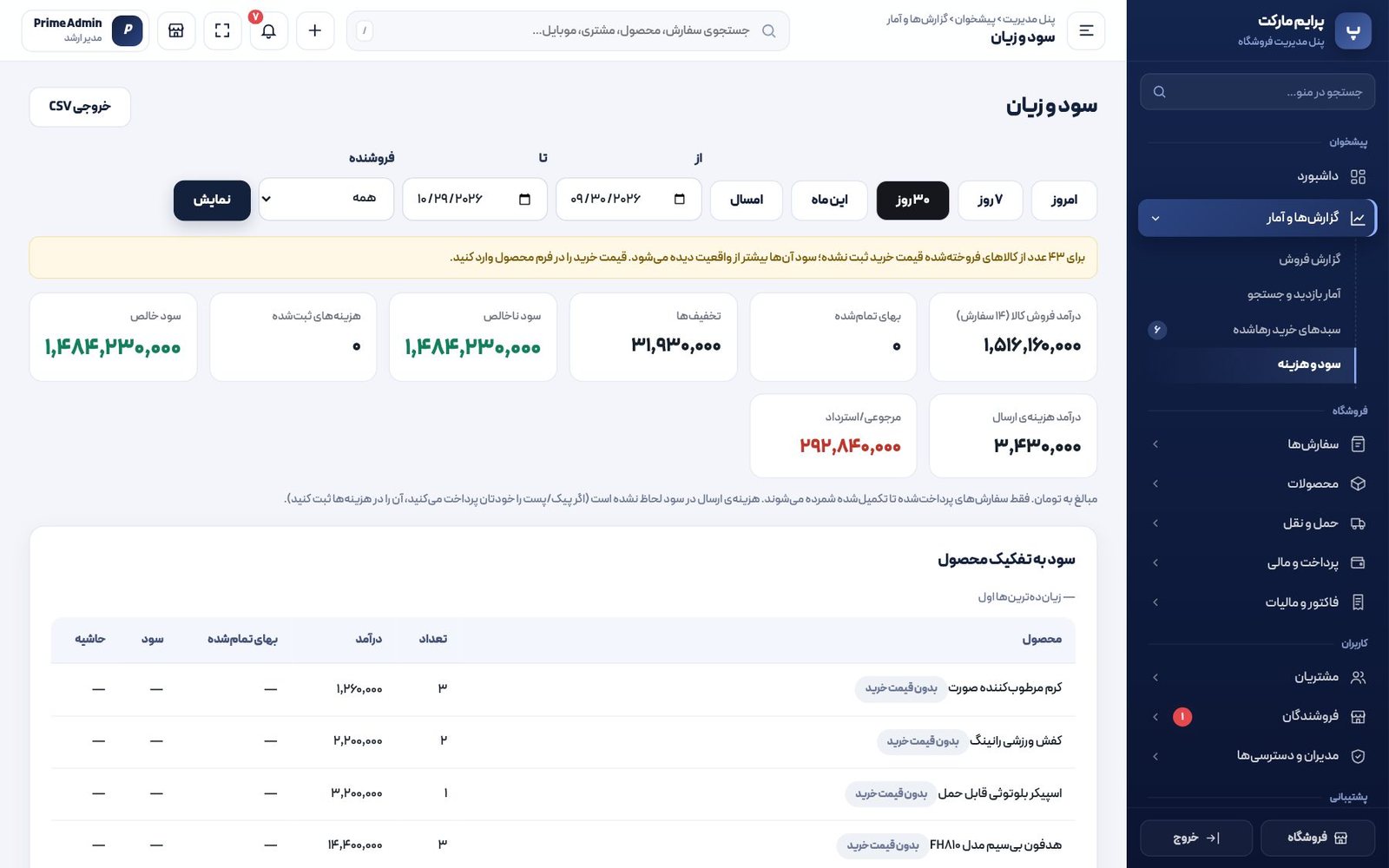The width and height of the screenshot is (1389, 868).
Task: Open the فروشنده dropdown
Action: point(326,200)
